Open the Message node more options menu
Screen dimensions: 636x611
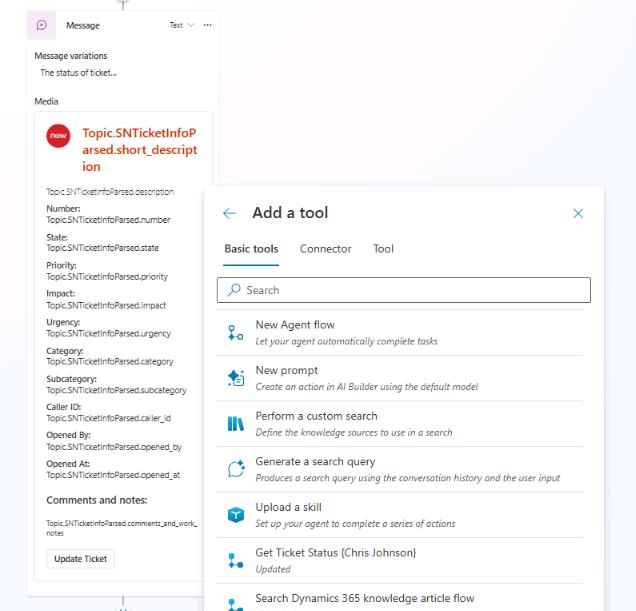tap(208, 25)
